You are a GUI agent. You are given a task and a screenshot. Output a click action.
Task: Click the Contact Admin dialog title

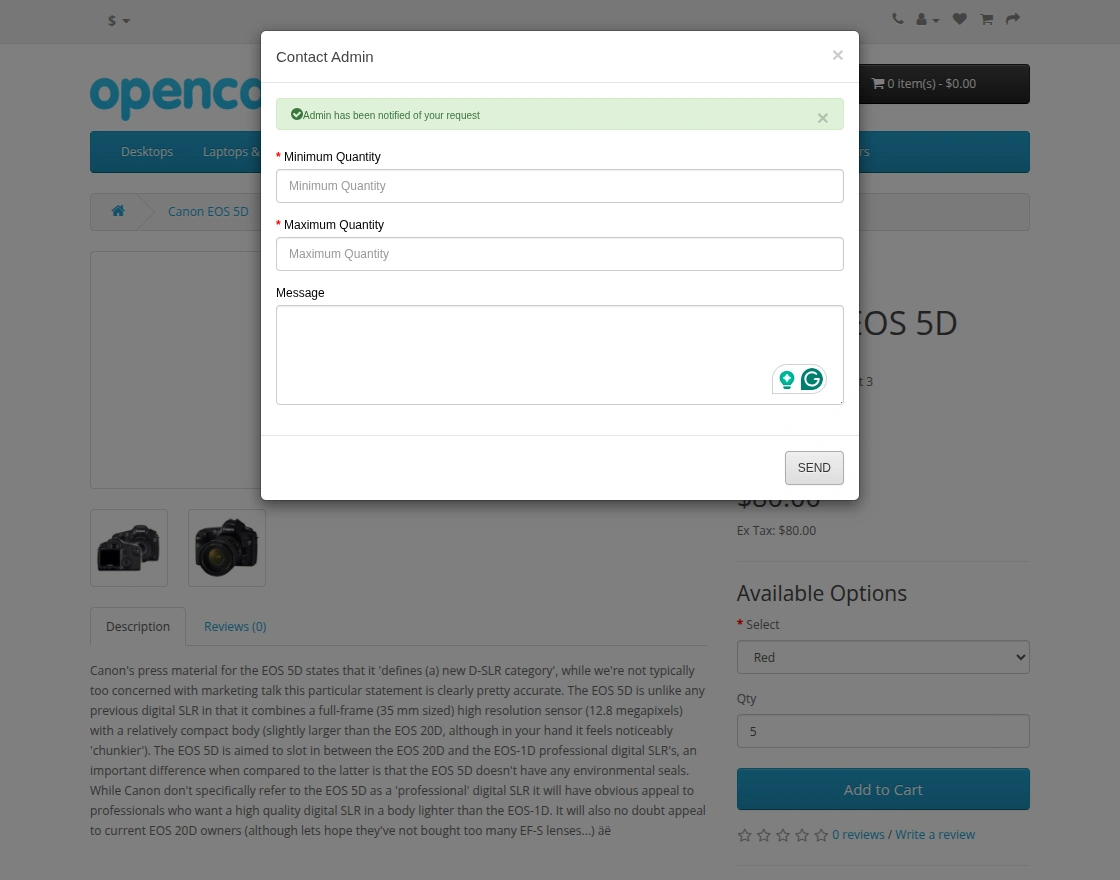[x=324, y=57]
